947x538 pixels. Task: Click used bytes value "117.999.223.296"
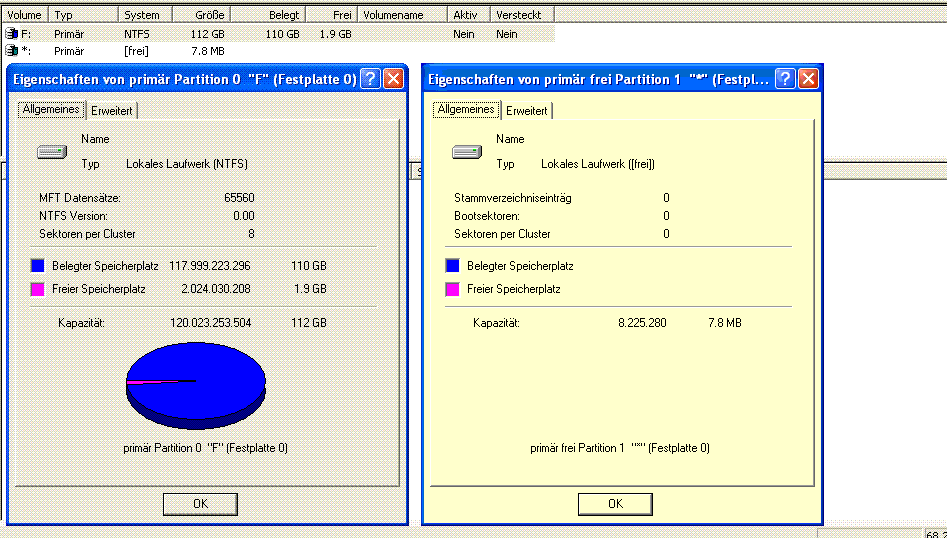[x=210, y=266]
